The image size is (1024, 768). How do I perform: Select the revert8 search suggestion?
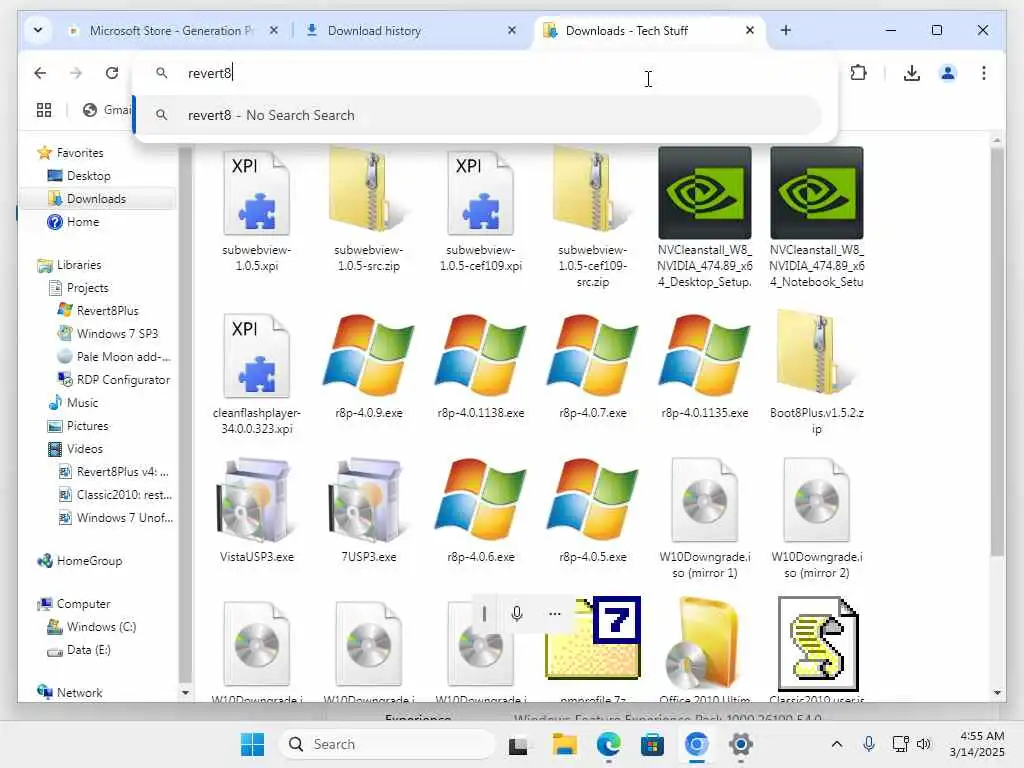(478, 115)
